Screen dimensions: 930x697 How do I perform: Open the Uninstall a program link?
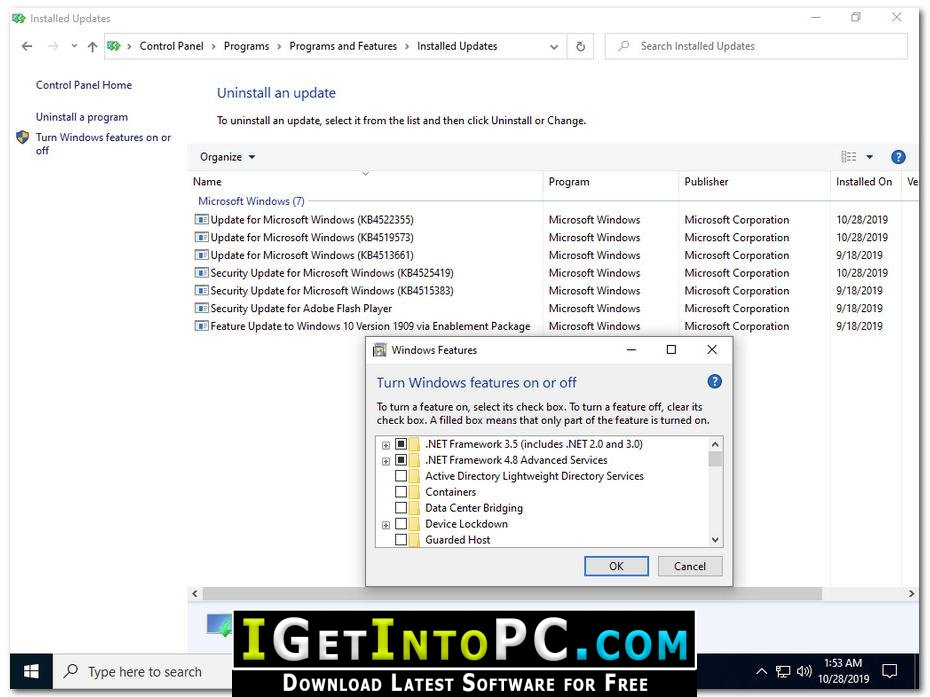[x=81, y=117]
